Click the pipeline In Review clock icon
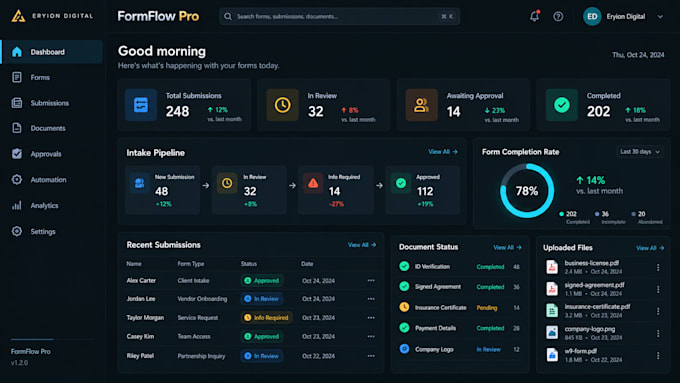Viewport: 680px width, 383px height. click(227, 183)
